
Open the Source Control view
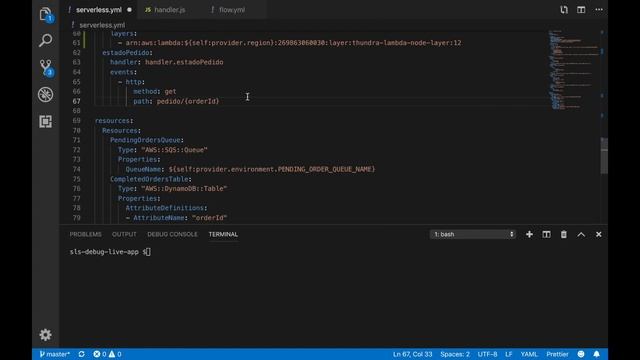(x=46, y=67)
